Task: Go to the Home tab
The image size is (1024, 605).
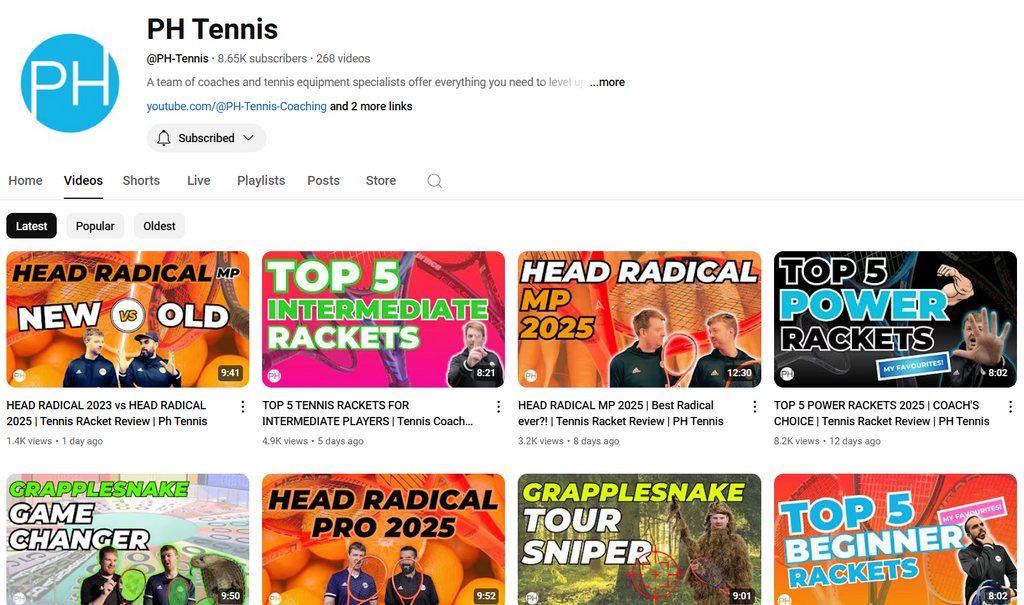Action: [25, 180]
